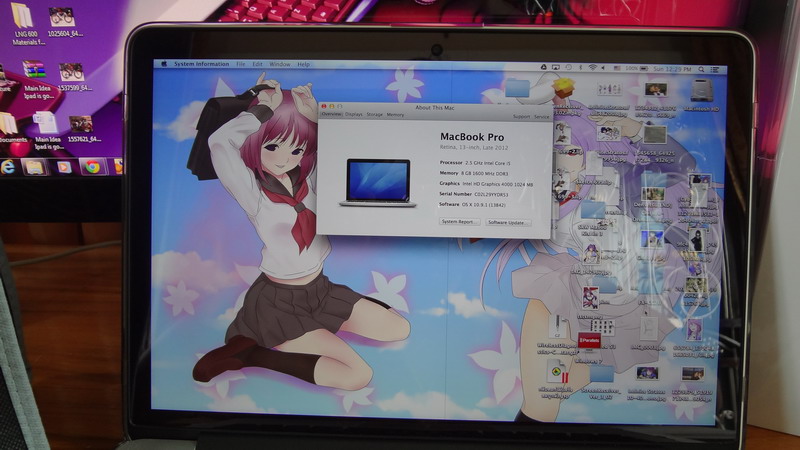This screenshot has width=800, height=450.
Task: Click the Software Update button
Action: pos(508,222)
